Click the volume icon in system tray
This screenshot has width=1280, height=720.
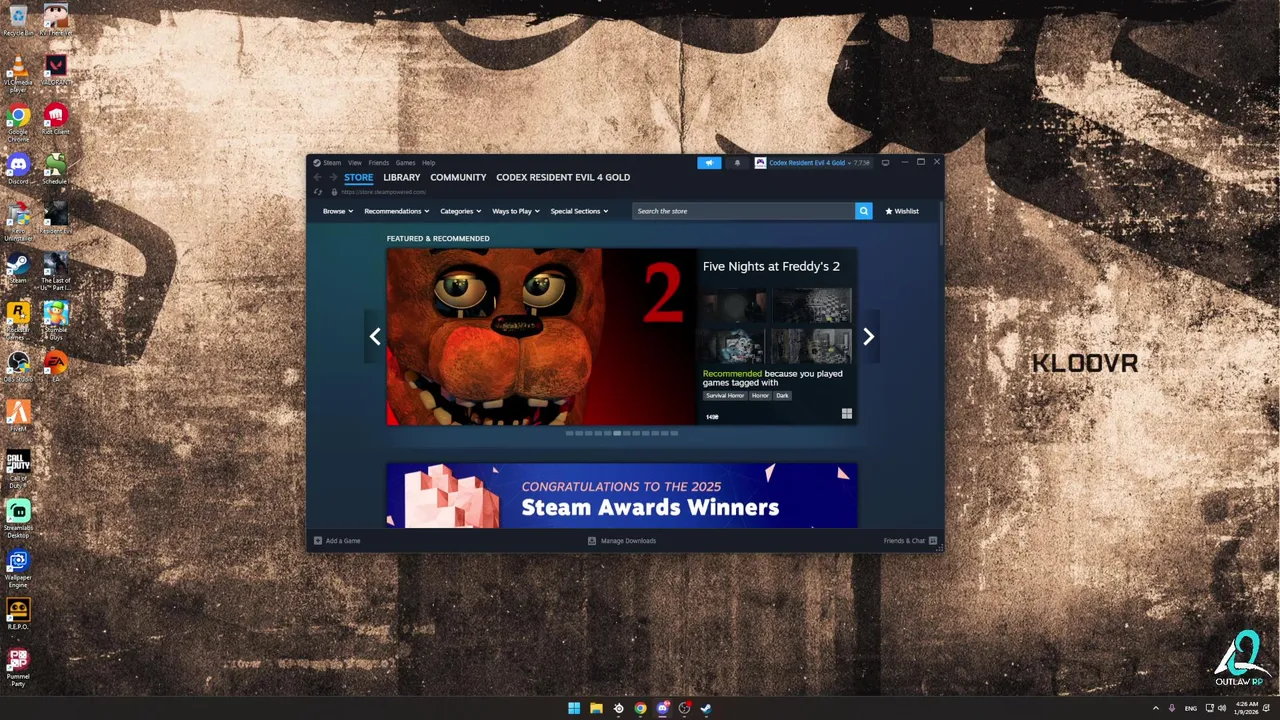coord(1222,708)
